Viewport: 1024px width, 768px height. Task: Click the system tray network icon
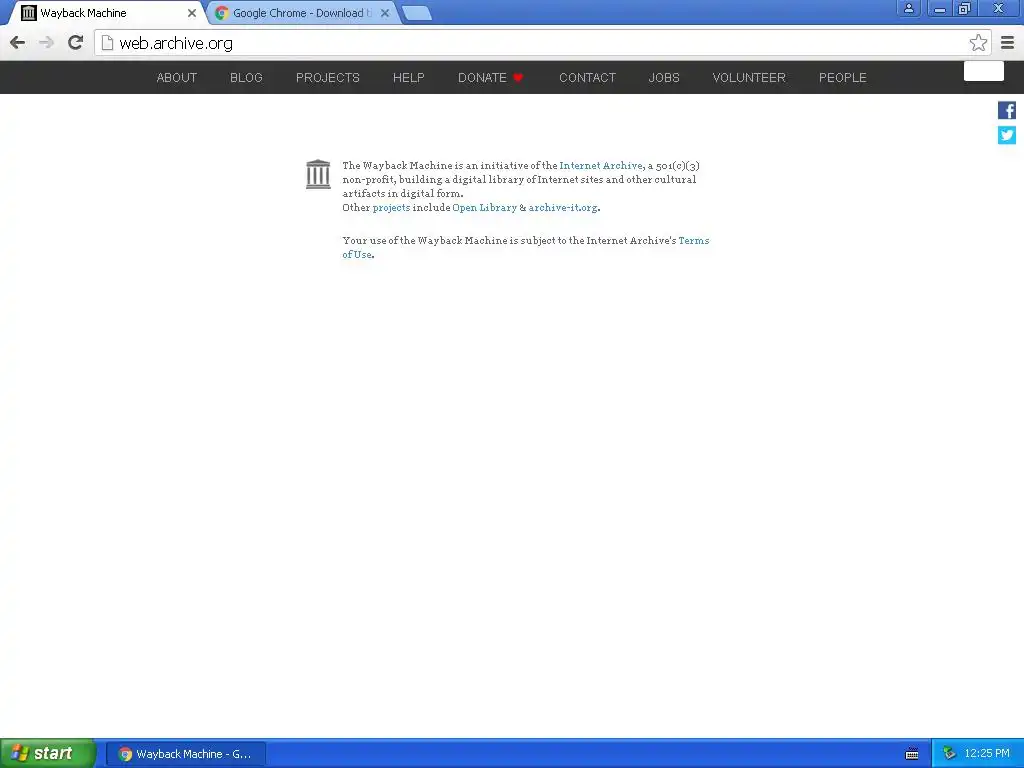pos(949,754)
